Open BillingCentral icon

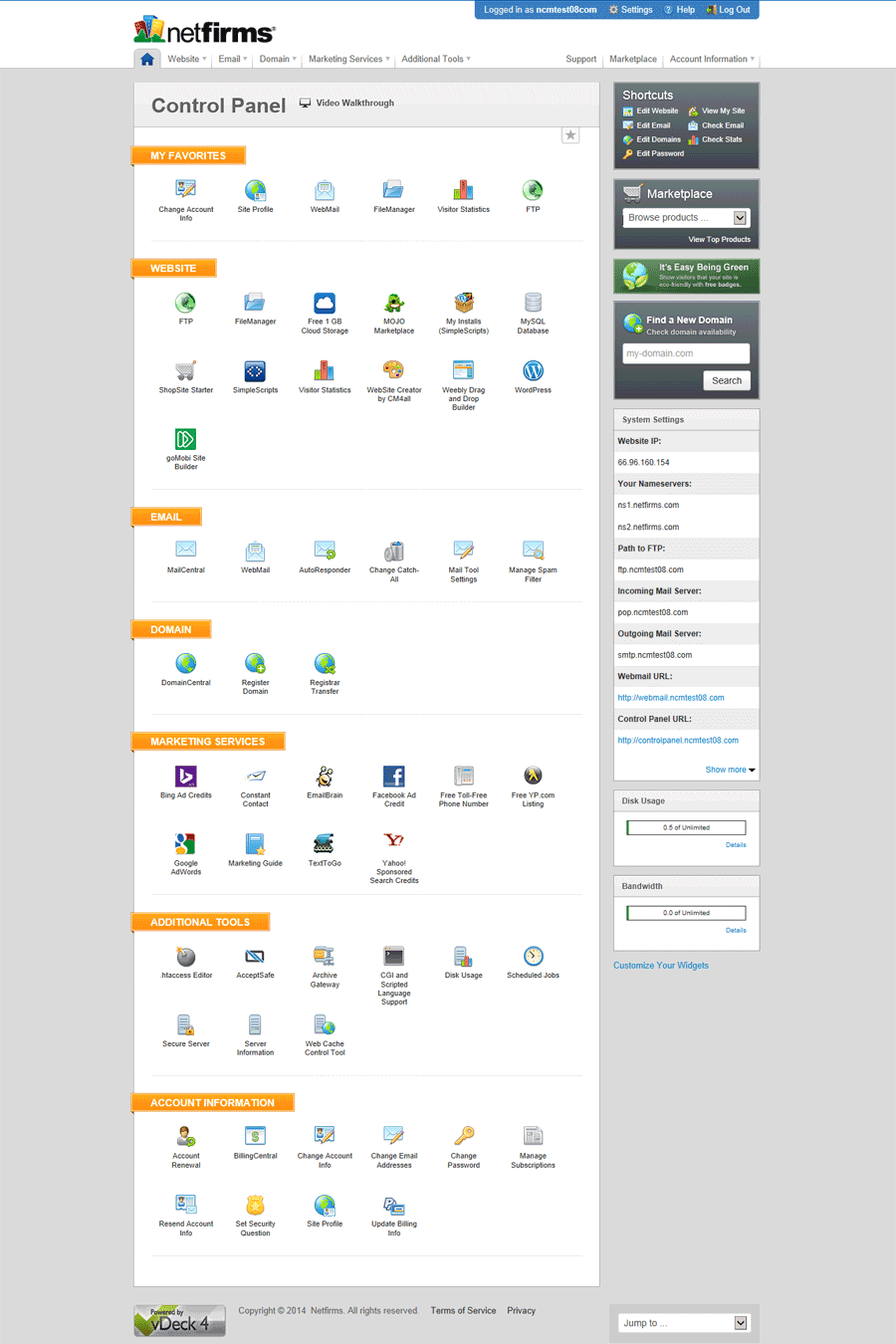pos(255,1136)
